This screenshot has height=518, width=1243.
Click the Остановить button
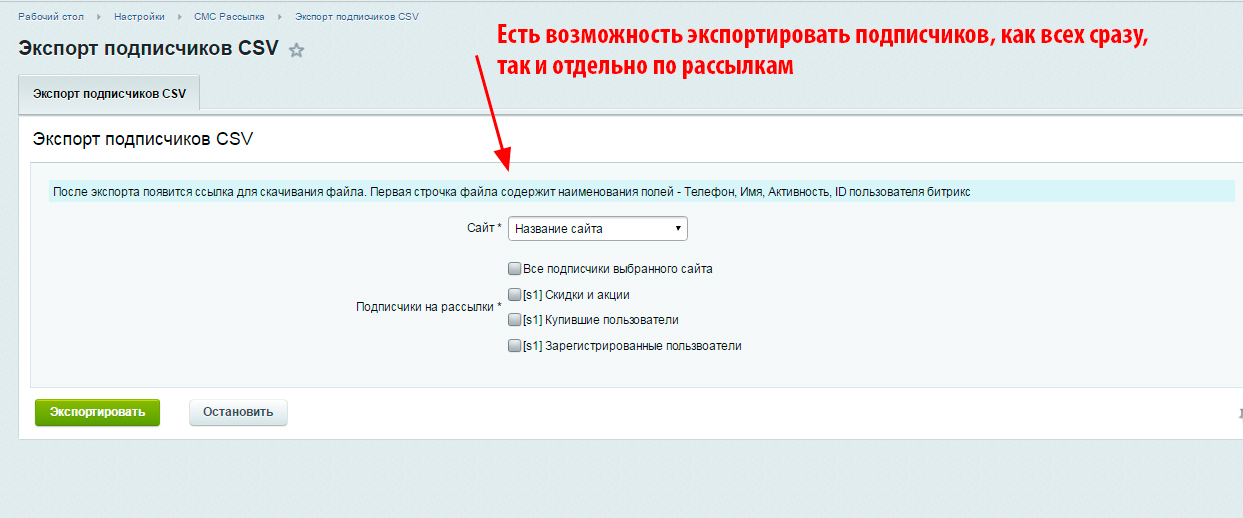coord(238,412)
